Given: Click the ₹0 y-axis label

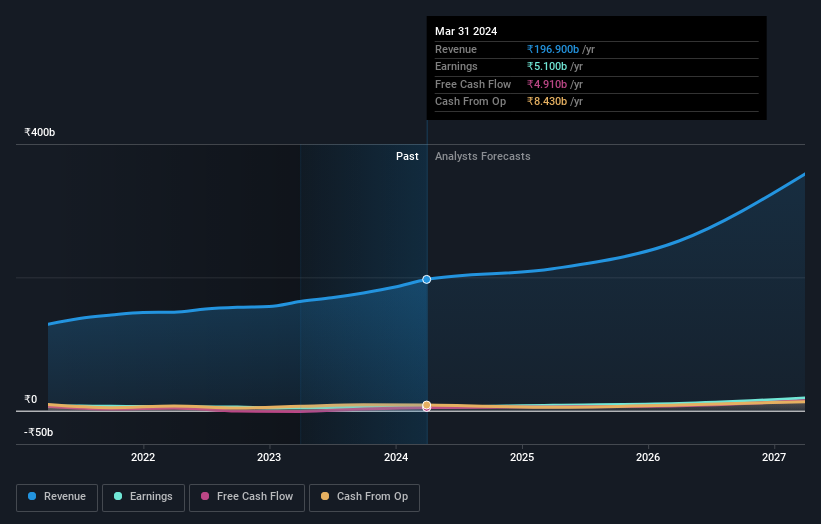Looking at the screenshot, I should click(x=30, y=399).
